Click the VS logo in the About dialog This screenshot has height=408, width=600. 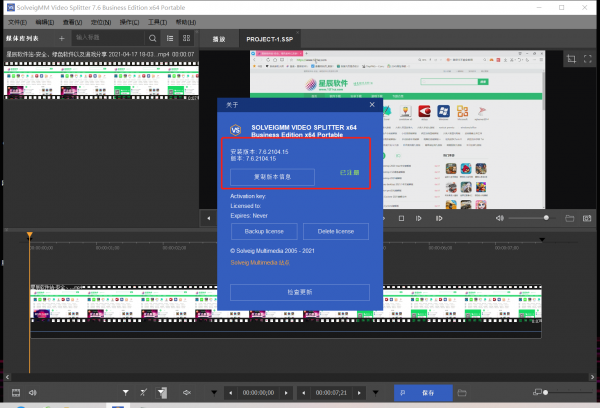tap(236, 130)
